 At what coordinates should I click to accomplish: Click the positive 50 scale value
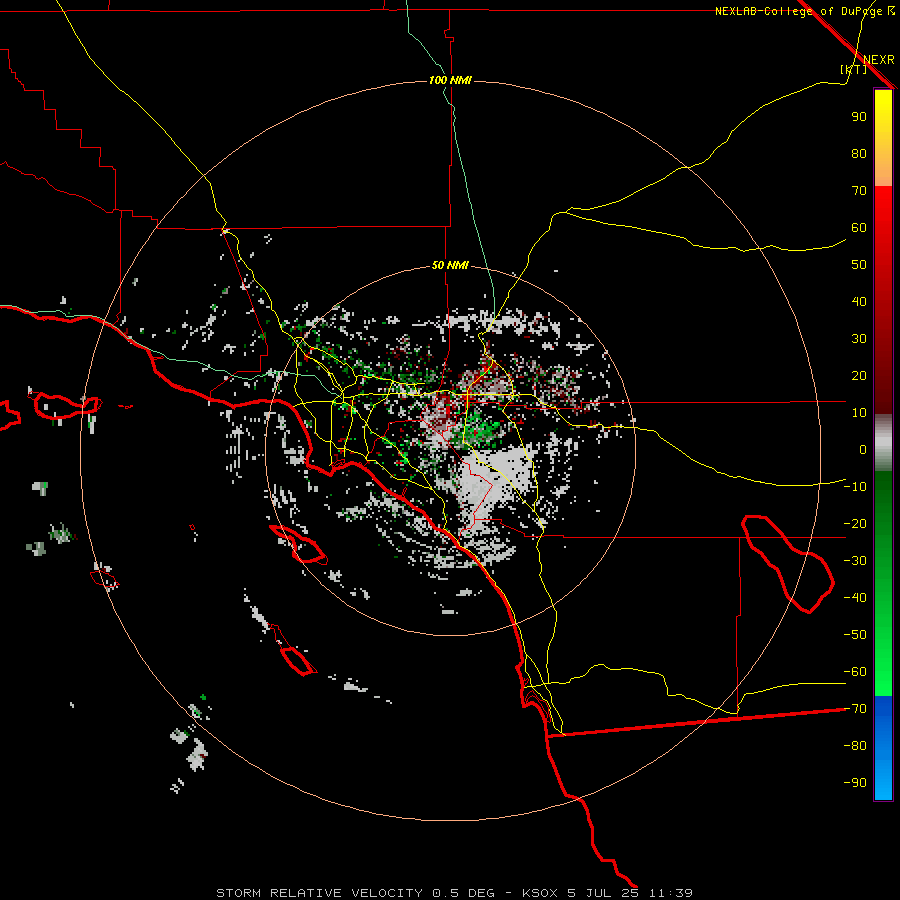tap(859, 265)
